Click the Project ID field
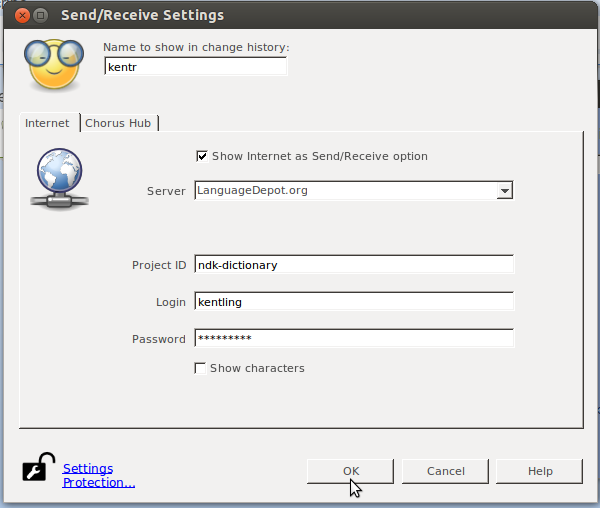The width and height of the screenshot is (600, 508). coord(354,265)
